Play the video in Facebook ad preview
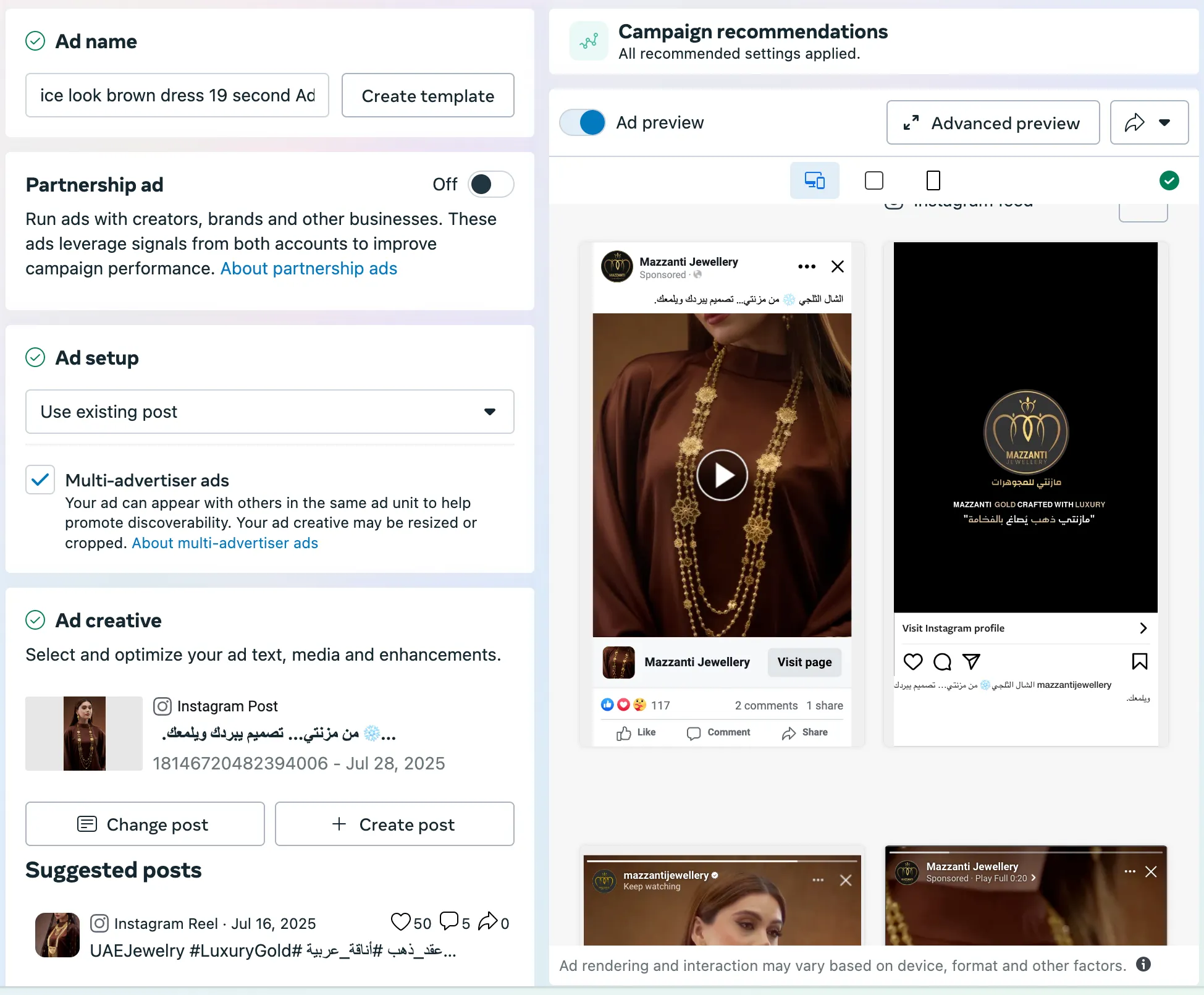 point(722,475)
